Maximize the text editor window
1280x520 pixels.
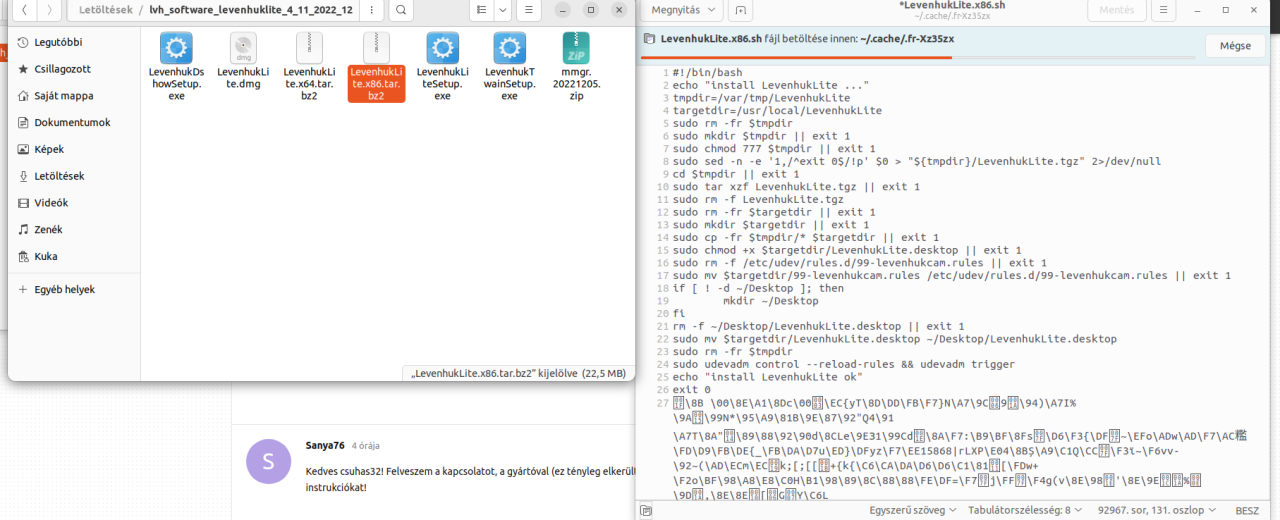(1224, 10)
